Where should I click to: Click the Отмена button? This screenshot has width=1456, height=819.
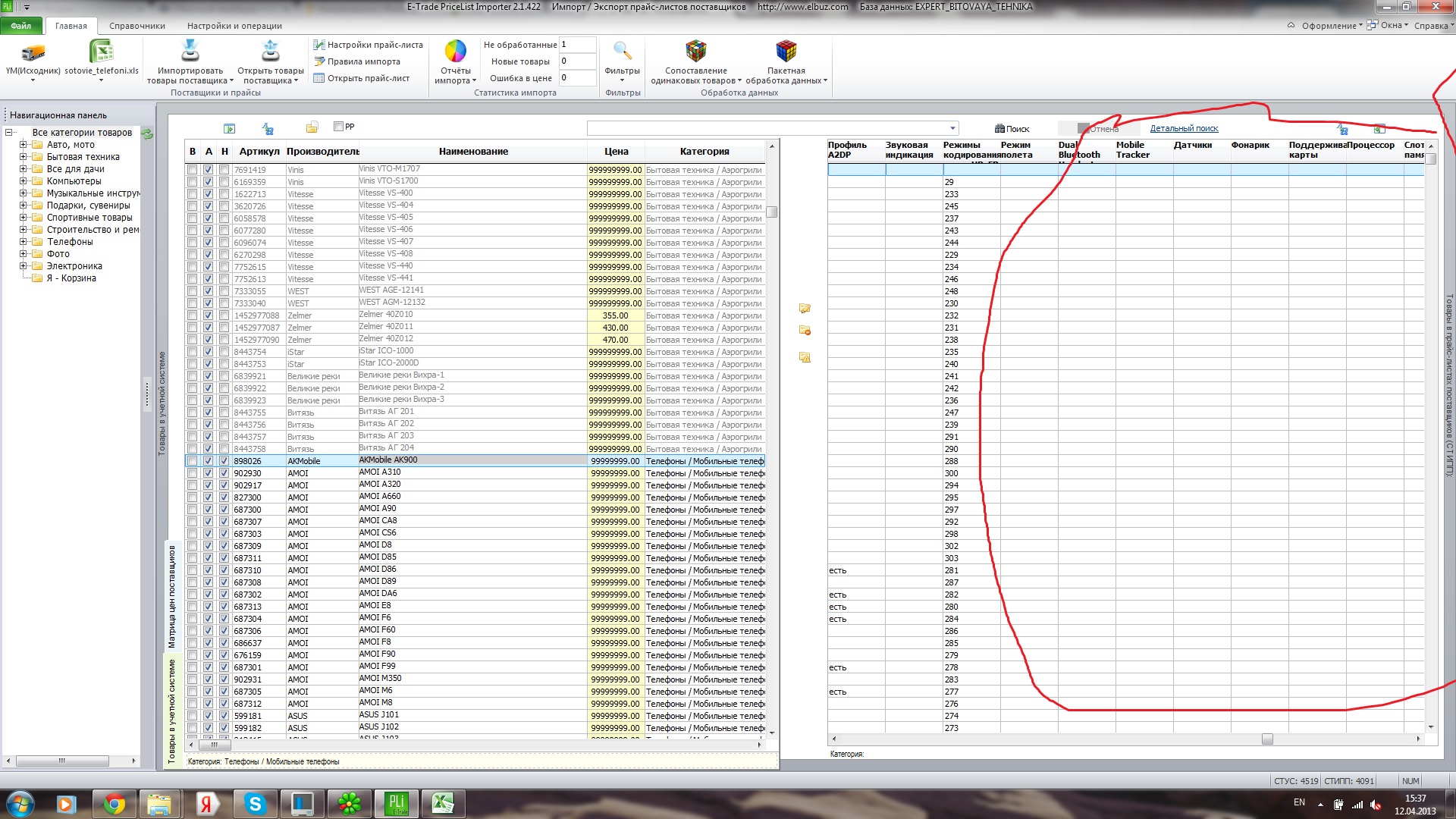(1099, 129)
